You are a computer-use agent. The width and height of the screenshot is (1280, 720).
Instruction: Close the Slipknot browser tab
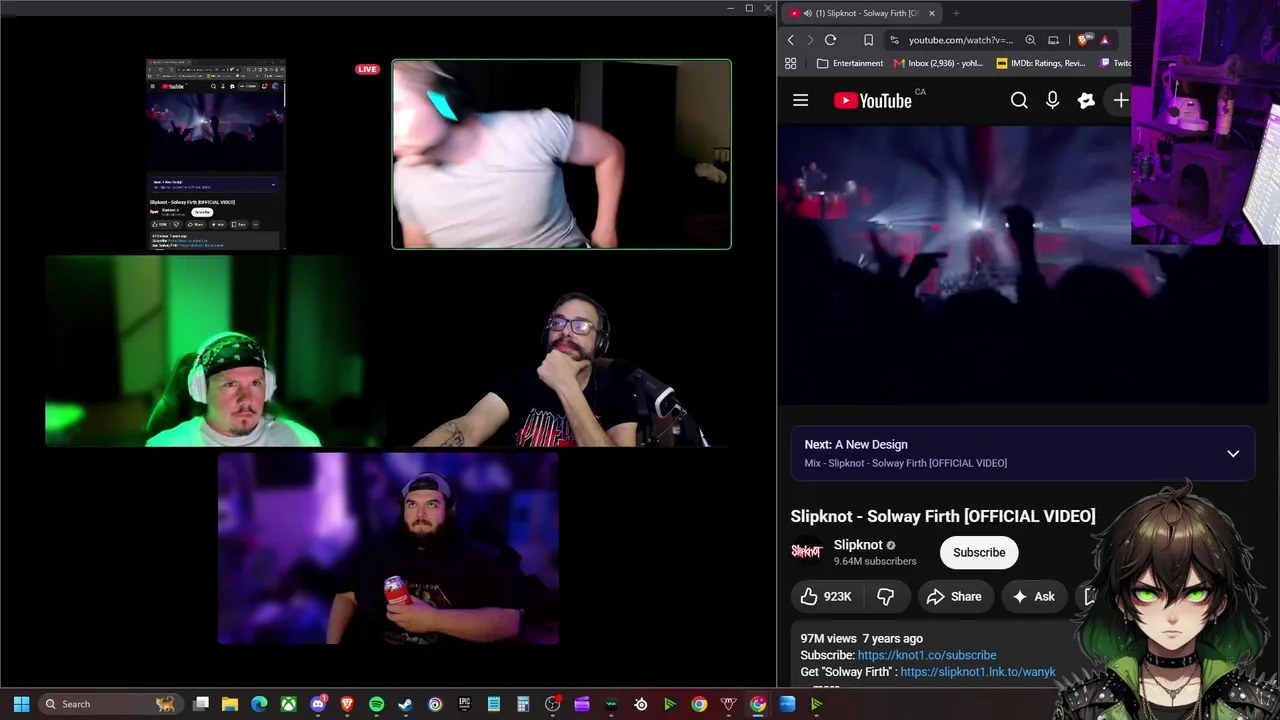tap(931, 13)
